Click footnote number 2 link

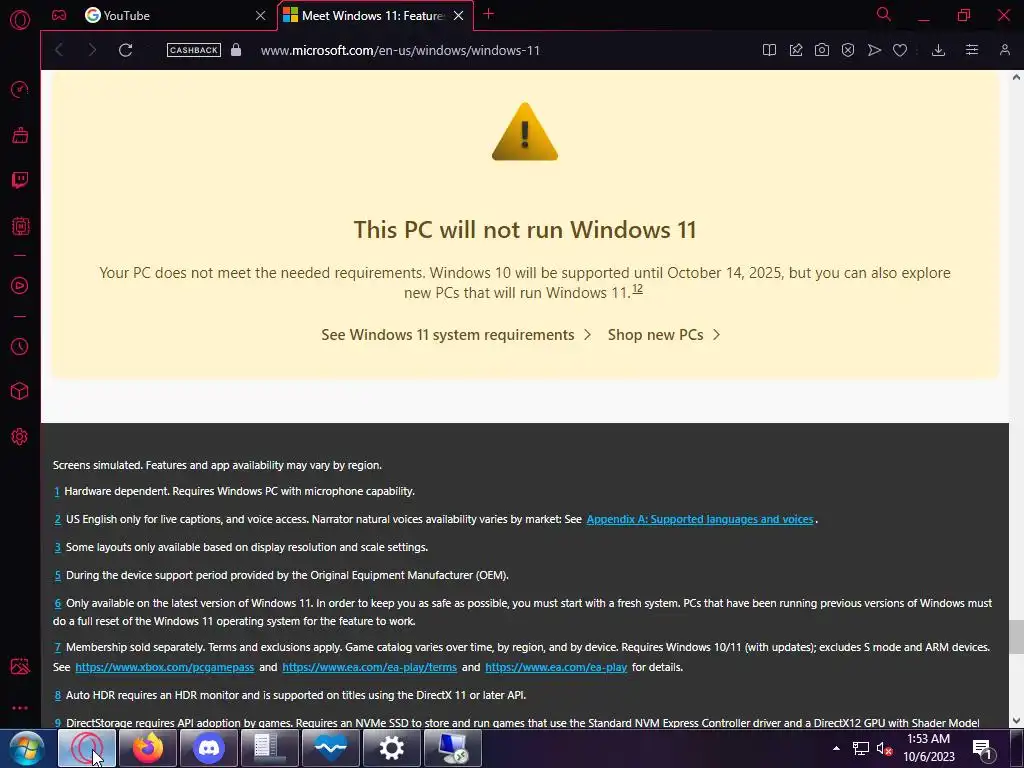[57, 519]
